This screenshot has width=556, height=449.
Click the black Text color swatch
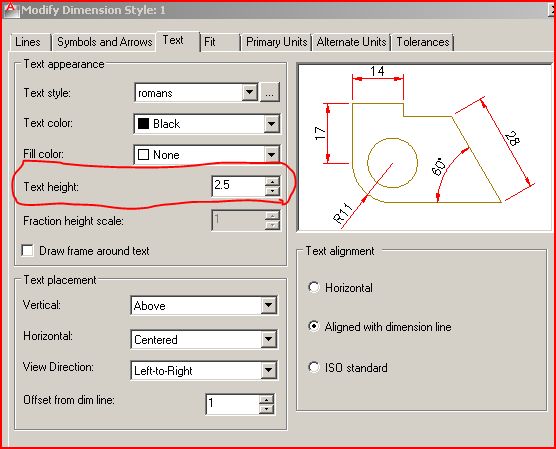click(x=143, y=124)
